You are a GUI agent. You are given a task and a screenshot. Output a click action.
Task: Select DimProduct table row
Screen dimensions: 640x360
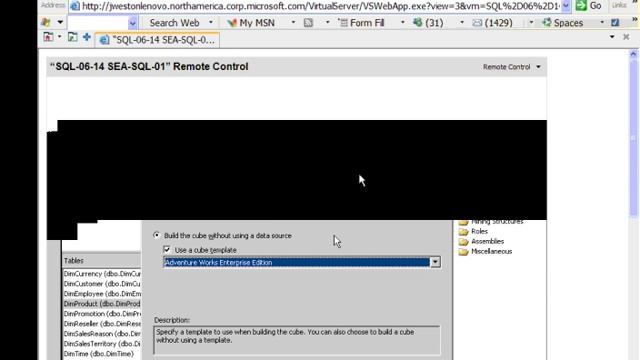tap(102, 304)
